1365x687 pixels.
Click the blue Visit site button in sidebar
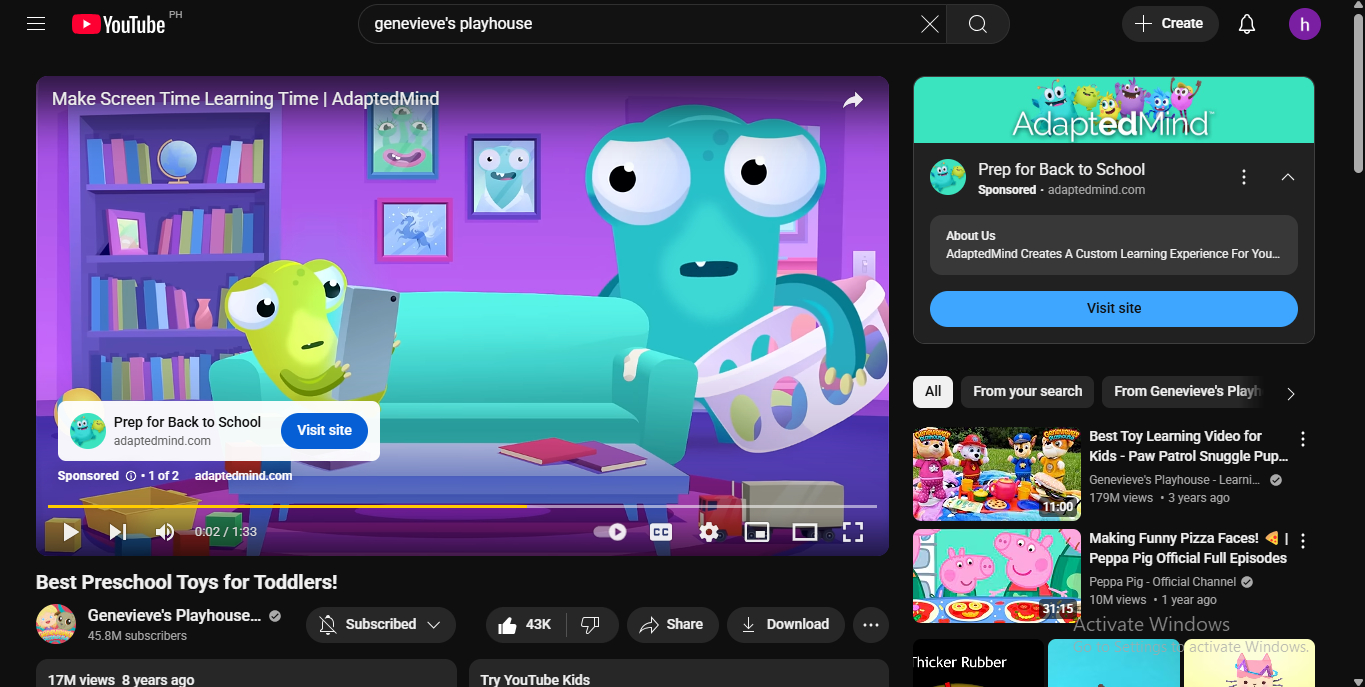coord(1113,309)
